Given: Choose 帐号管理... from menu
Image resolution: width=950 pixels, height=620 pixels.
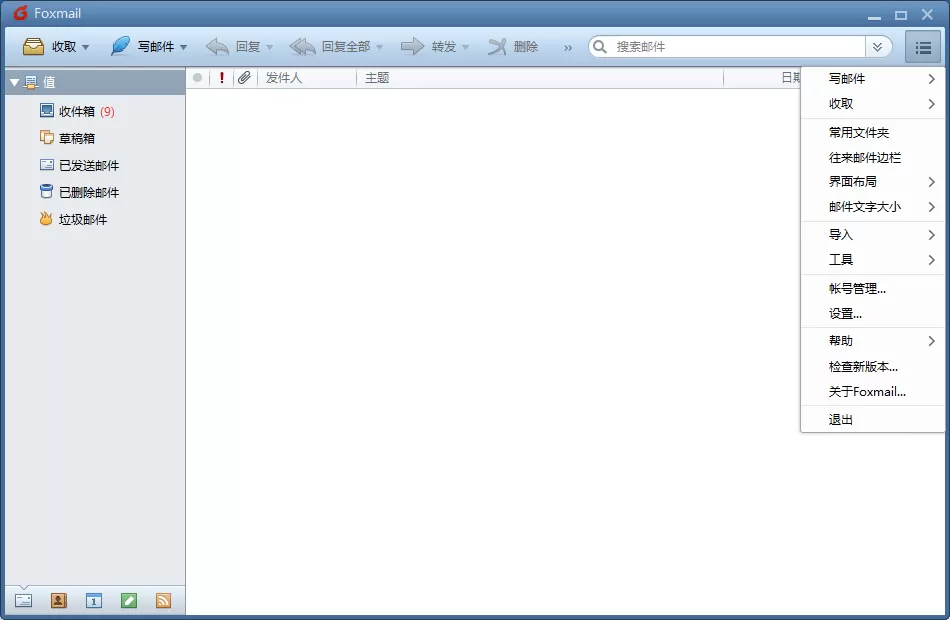Looking at the screenshot, I should point(872,288).
